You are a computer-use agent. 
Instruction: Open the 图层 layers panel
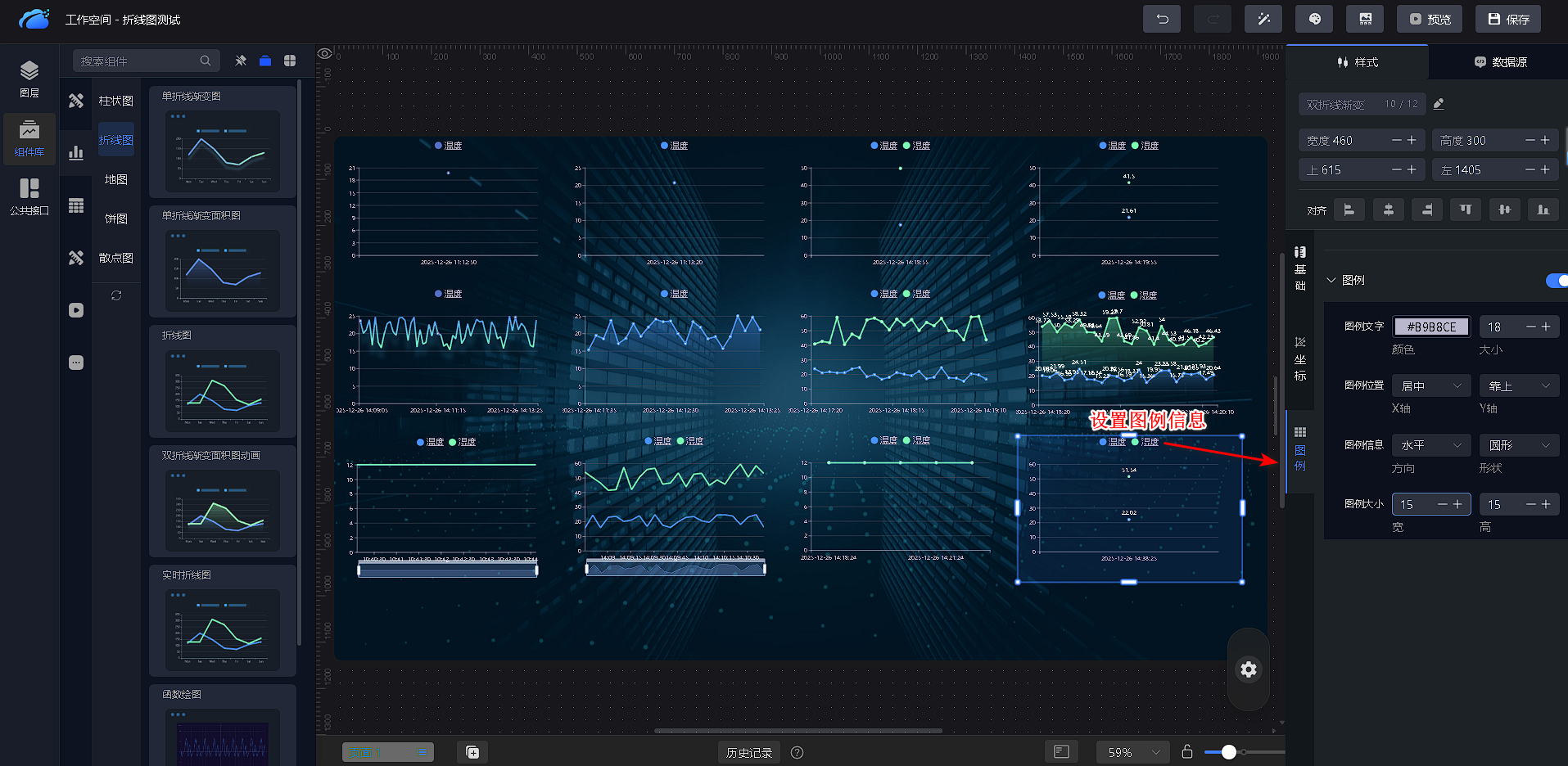pyautogui.click(x=29, y=79)
